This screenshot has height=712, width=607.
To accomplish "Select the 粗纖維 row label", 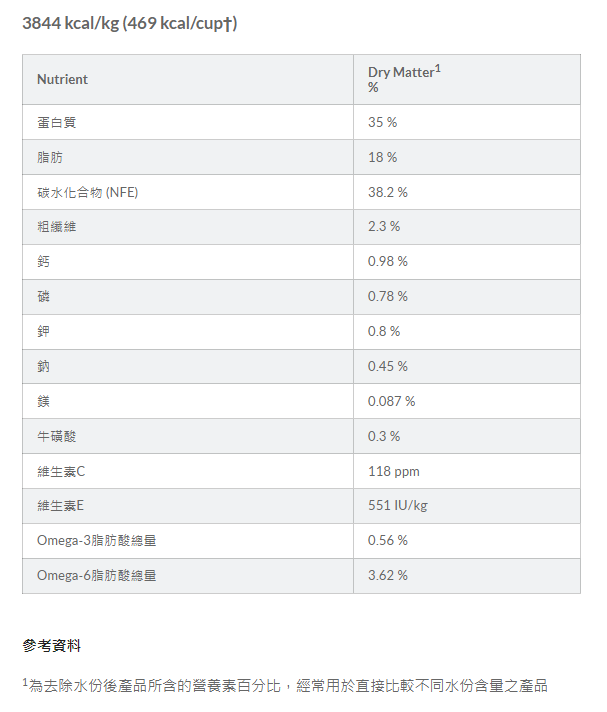I will click(57, 226).
